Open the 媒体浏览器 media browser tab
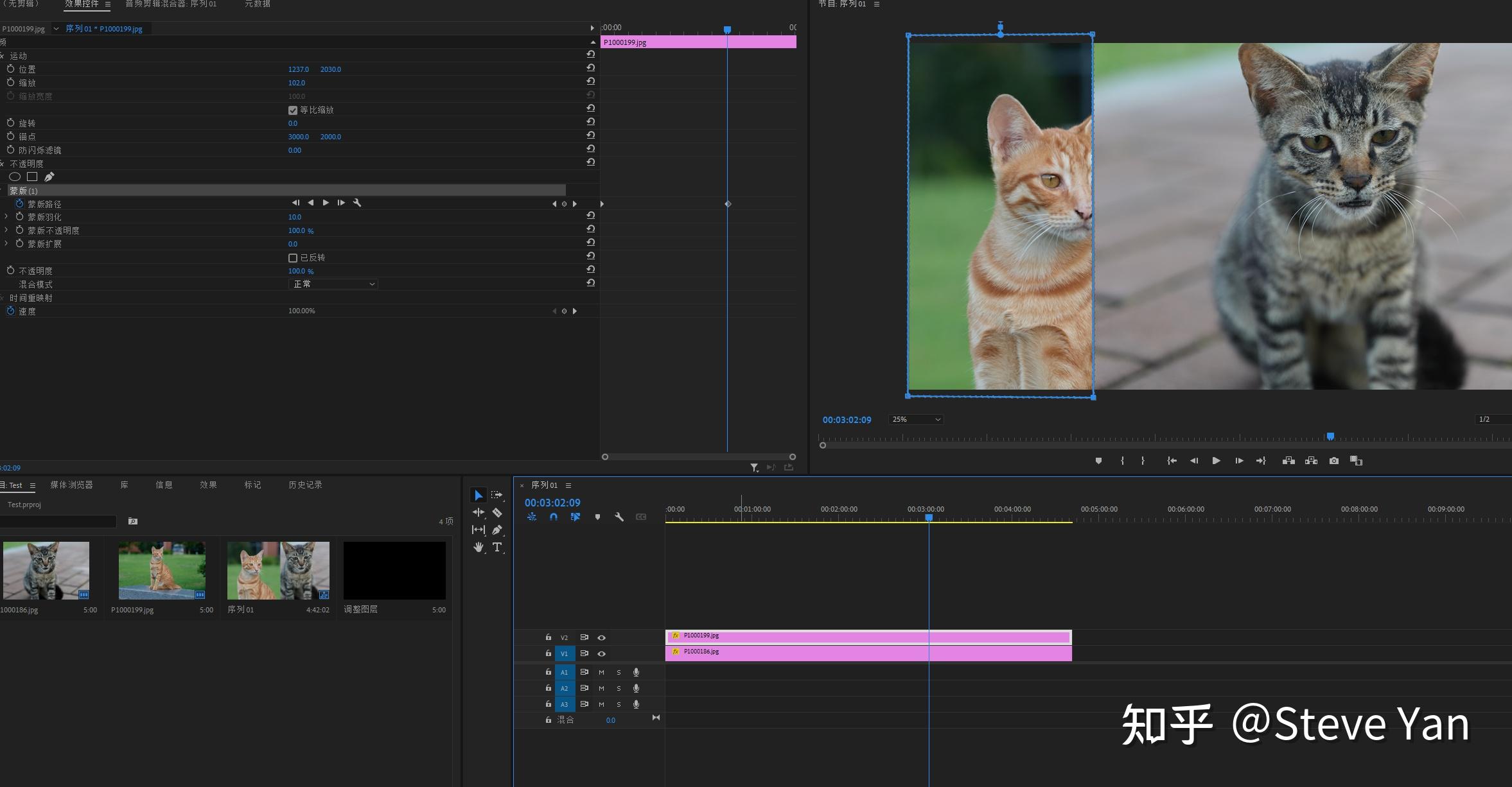The height and width of the screenshot is (787, 1512). click(71, 485)
